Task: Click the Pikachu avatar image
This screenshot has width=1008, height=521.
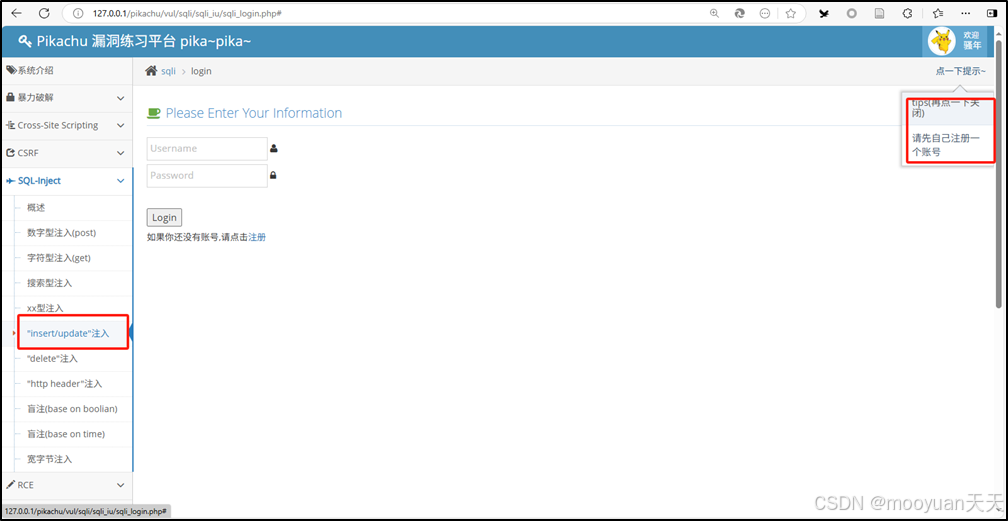Action: [x=942, y=42]
